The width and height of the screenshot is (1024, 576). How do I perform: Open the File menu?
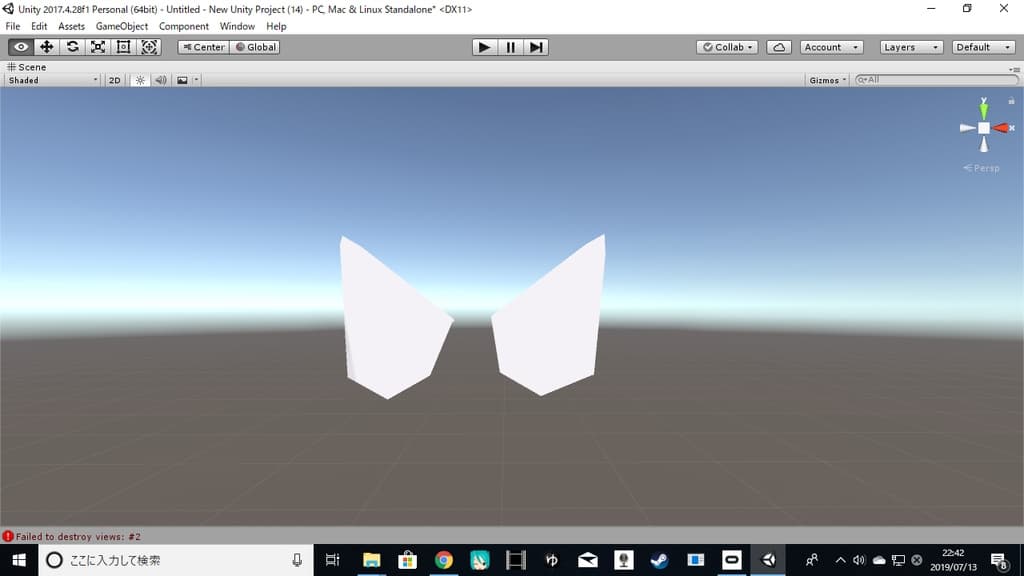(x=13, y=26)
